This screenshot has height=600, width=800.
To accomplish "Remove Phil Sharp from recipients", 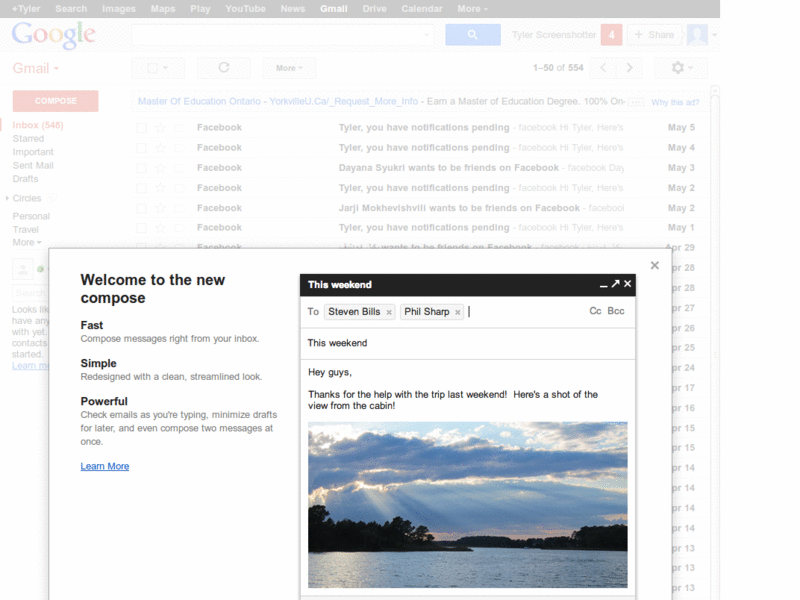I will (458, 312).
